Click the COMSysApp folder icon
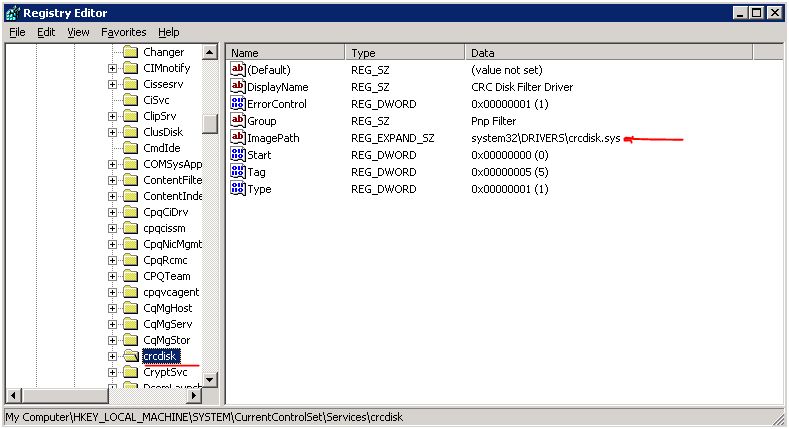This screenshot has width=789, height=429. tap(130, 164)
